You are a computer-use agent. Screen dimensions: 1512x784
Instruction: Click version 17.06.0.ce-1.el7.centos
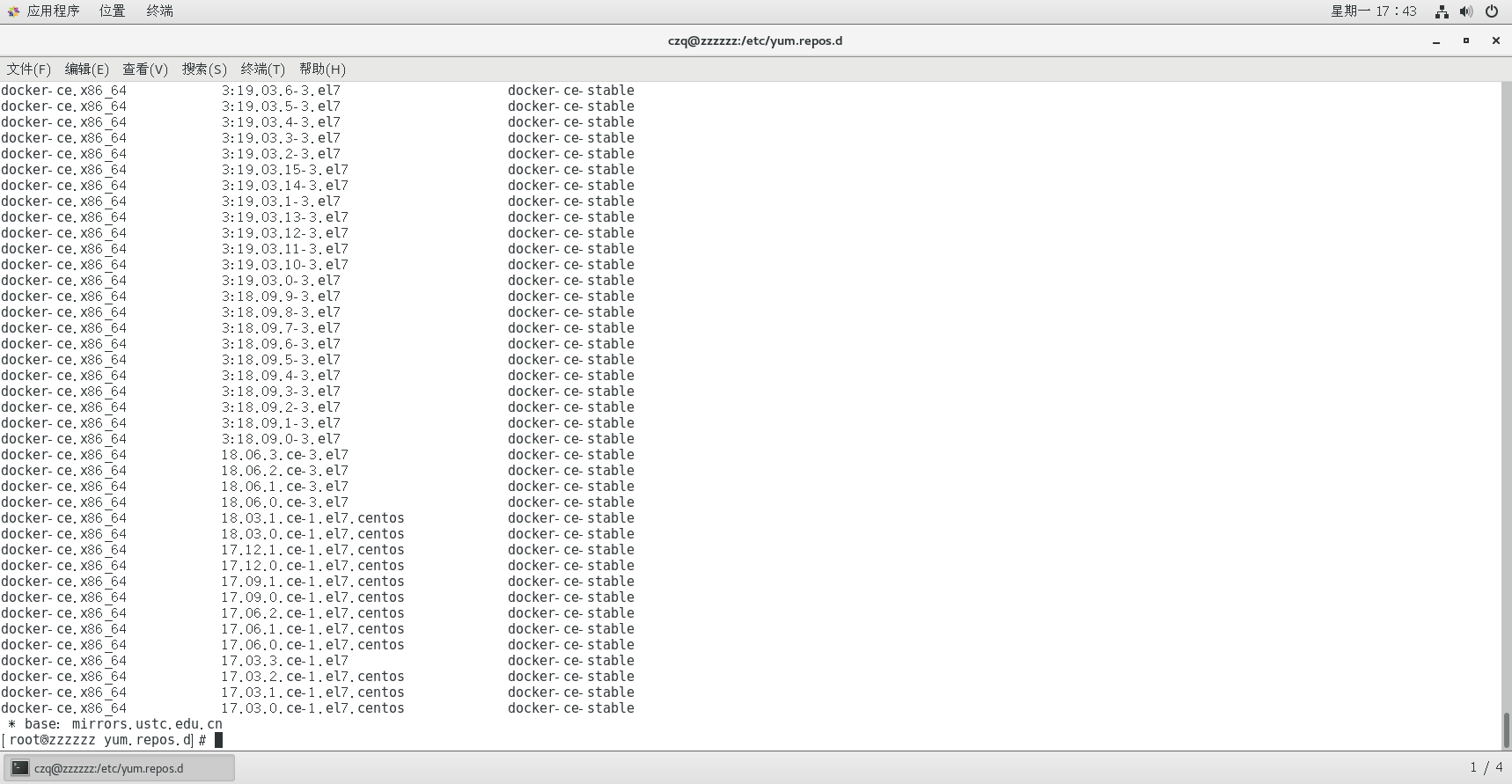[312, 645]
